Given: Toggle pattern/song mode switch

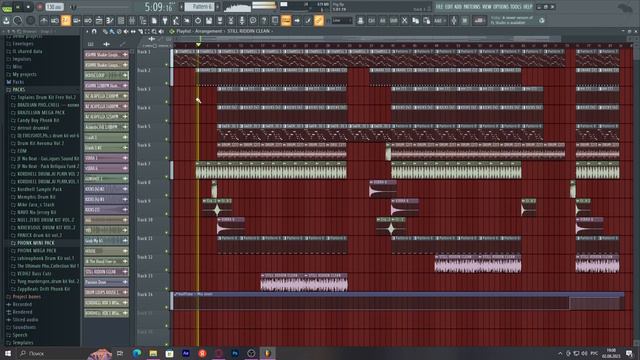Looking at the screenshot, I should point(7,7).
